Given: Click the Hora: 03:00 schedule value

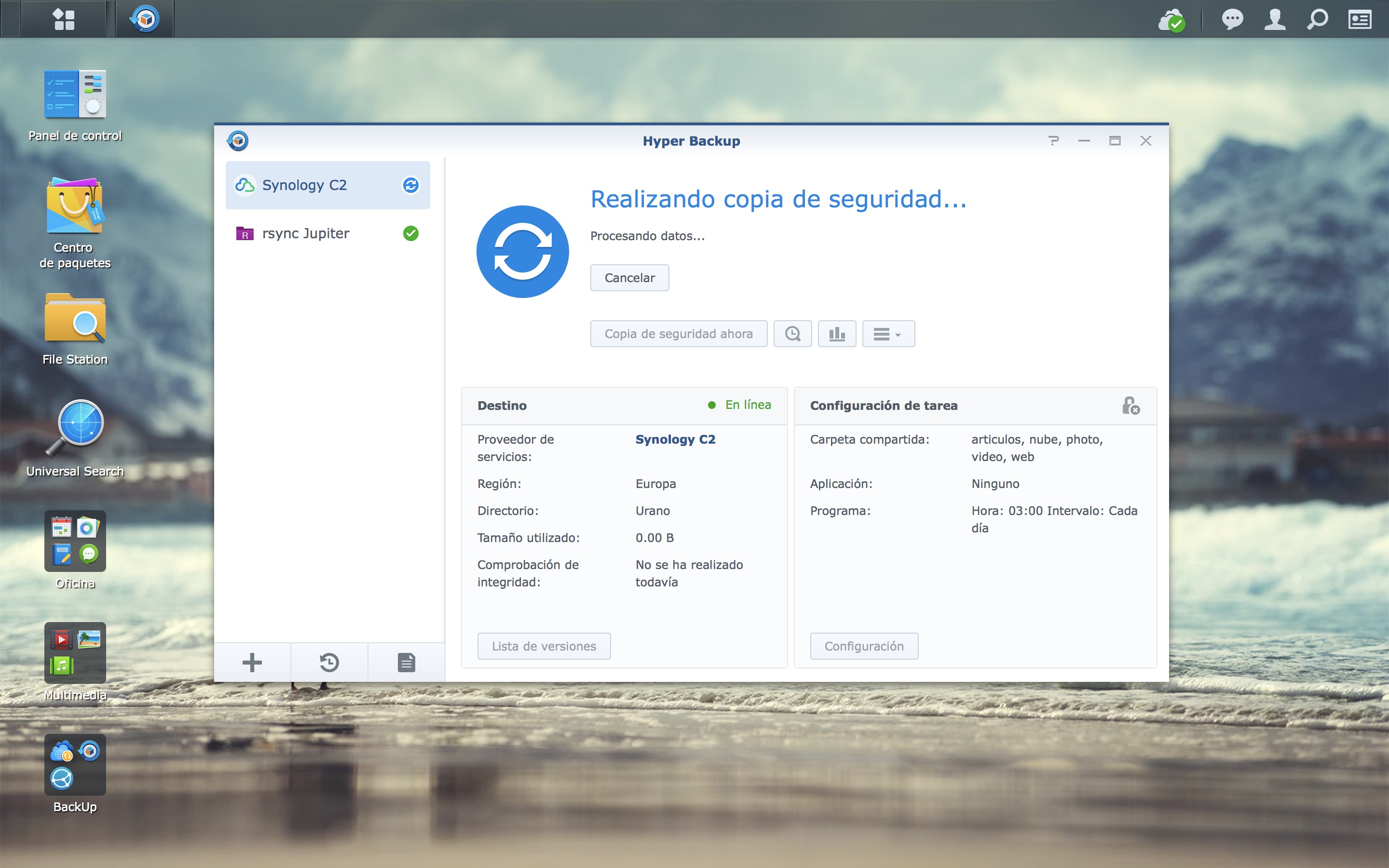Looking at the screenshot, I should click(x=1054, y=519).
